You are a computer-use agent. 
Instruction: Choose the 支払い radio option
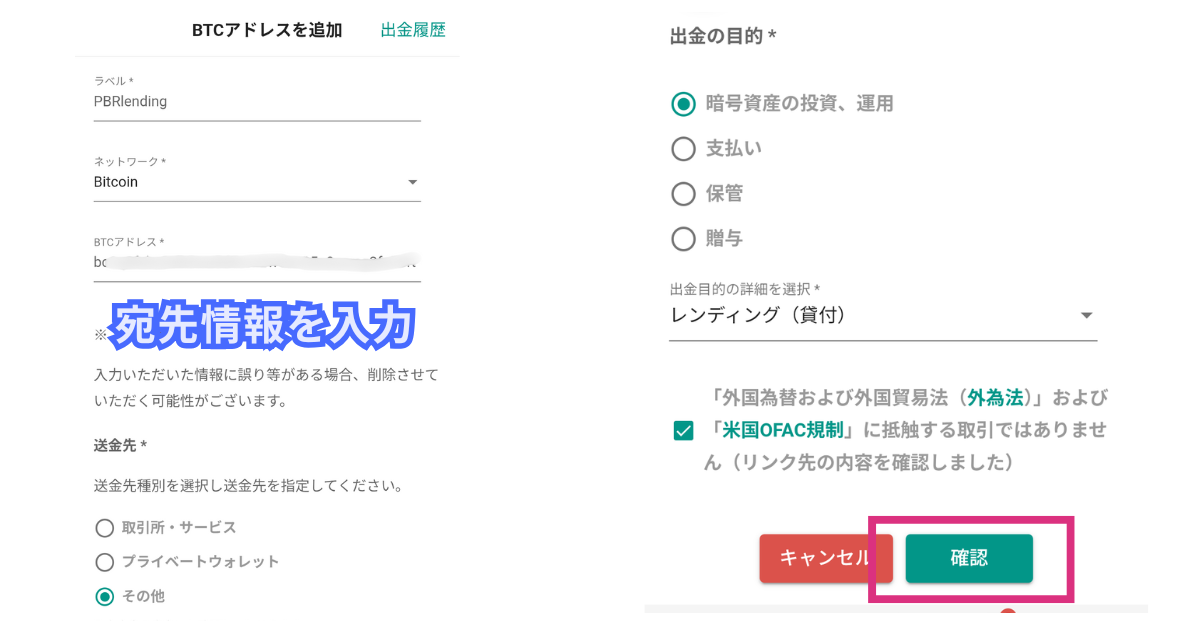pyautogui.click(x=683, y=149)
